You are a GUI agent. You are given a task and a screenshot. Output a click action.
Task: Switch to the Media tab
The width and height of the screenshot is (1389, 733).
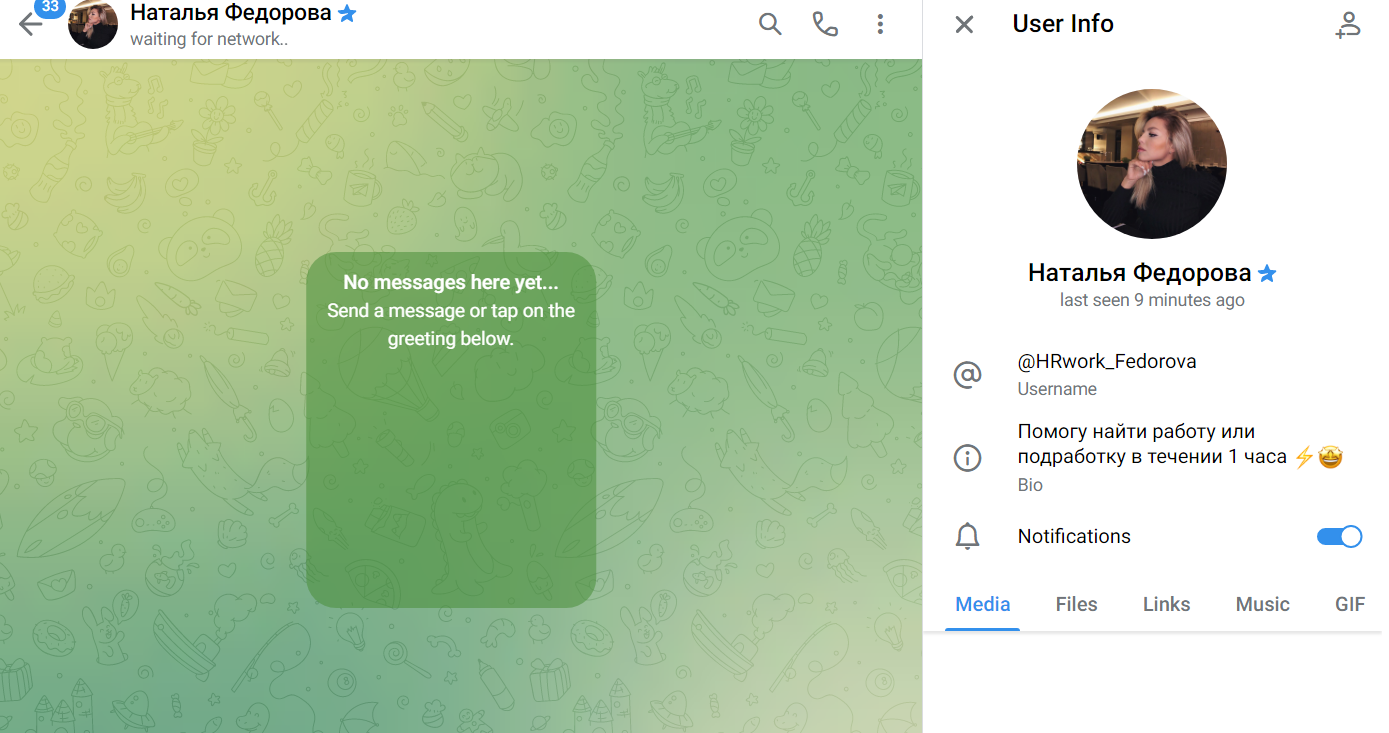pos(982,604)
